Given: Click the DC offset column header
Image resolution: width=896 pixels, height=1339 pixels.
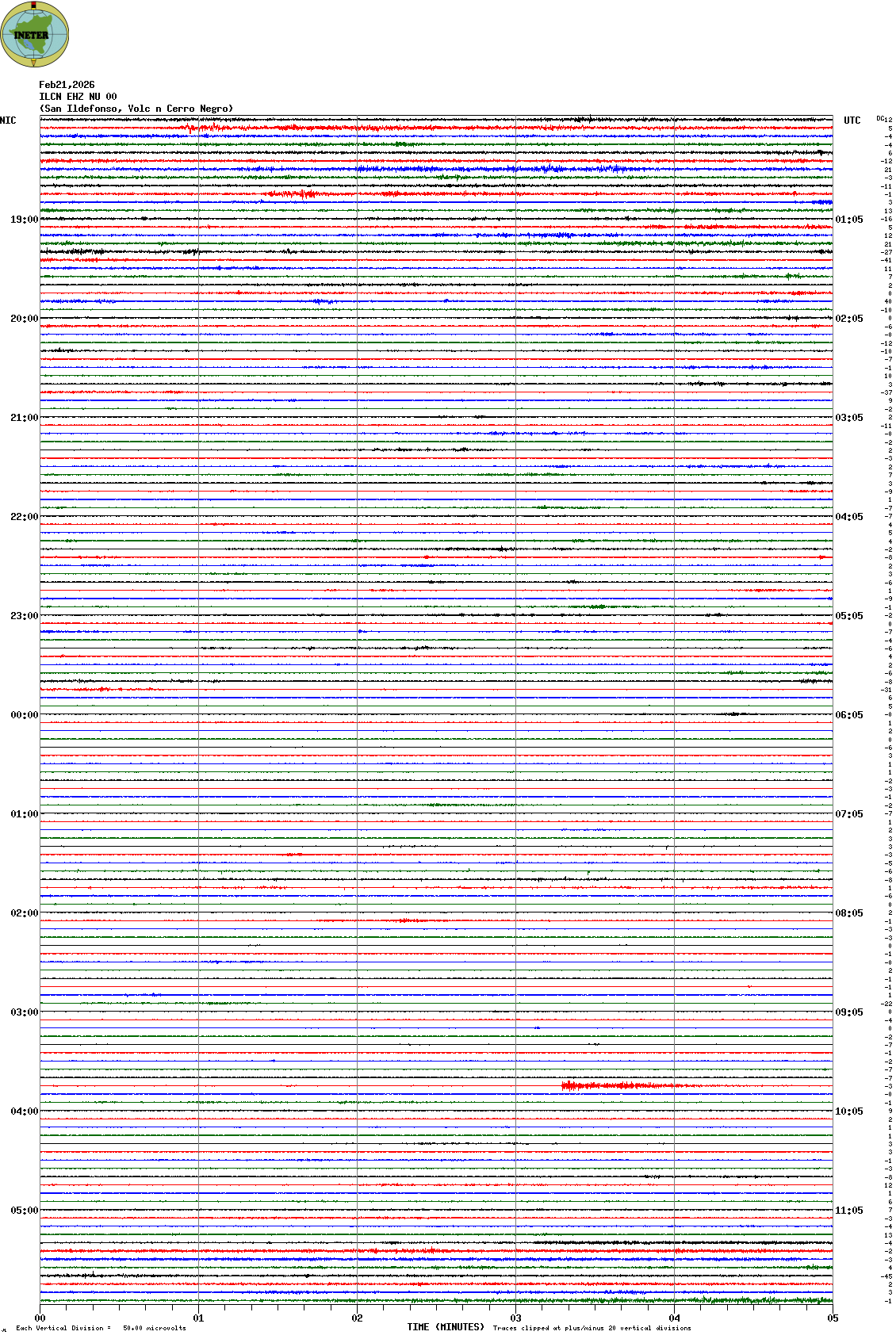Looking at the screenshot, I should pos(883,119).
